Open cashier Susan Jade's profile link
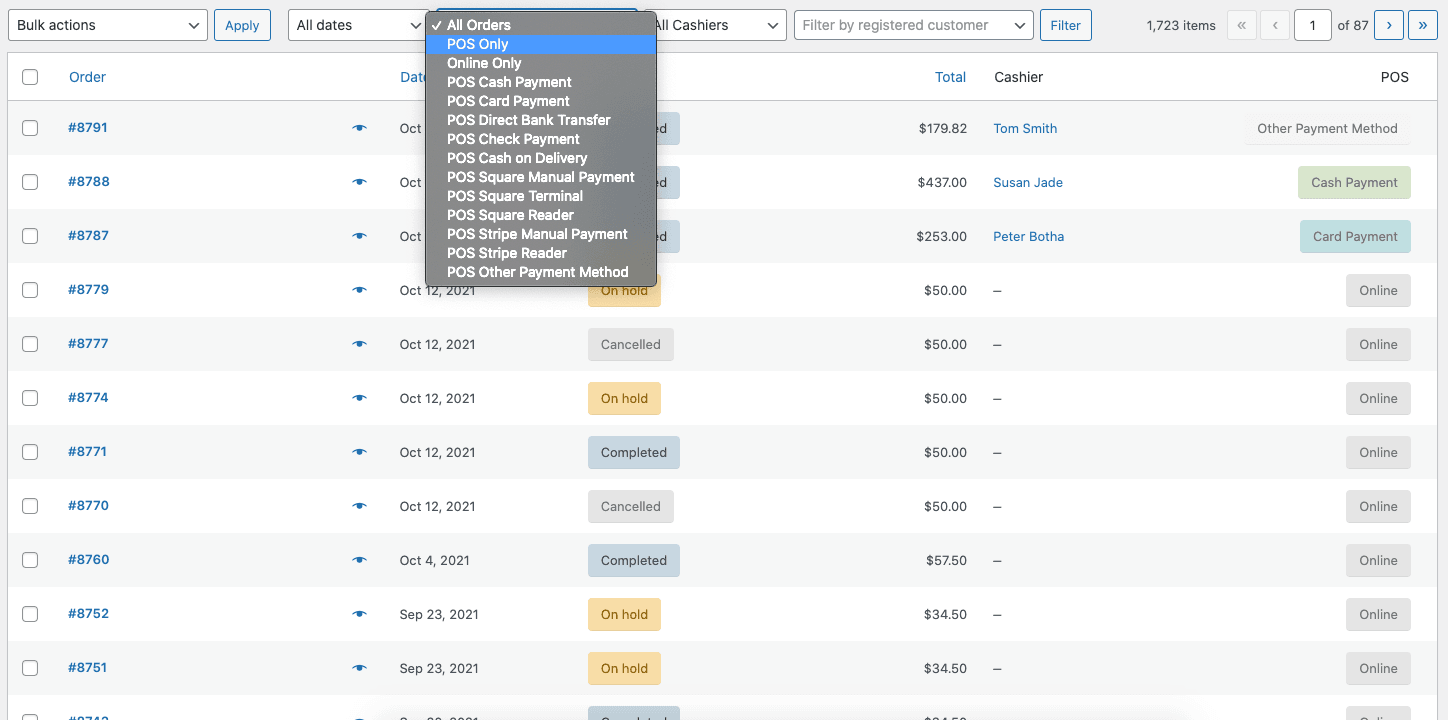The height and width of the screenshot is (720, 1448). pos(1027,182)
